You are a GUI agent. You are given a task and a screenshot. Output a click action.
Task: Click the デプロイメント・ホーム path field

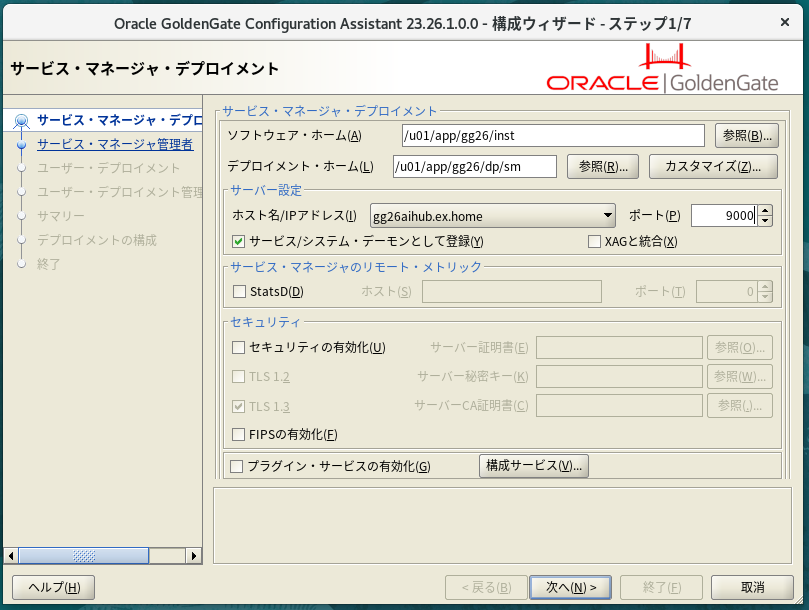pos(474,166)
